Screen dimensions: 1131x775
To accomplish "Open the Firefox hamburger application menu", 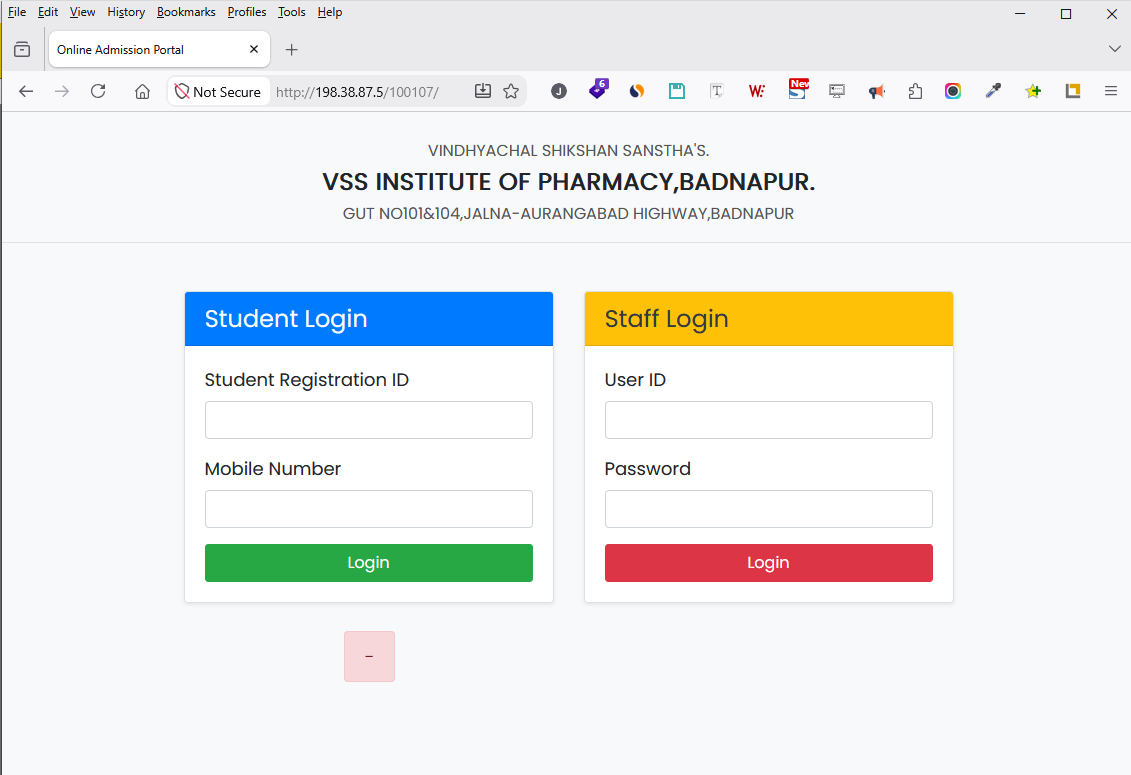I will pos(1111,91).
